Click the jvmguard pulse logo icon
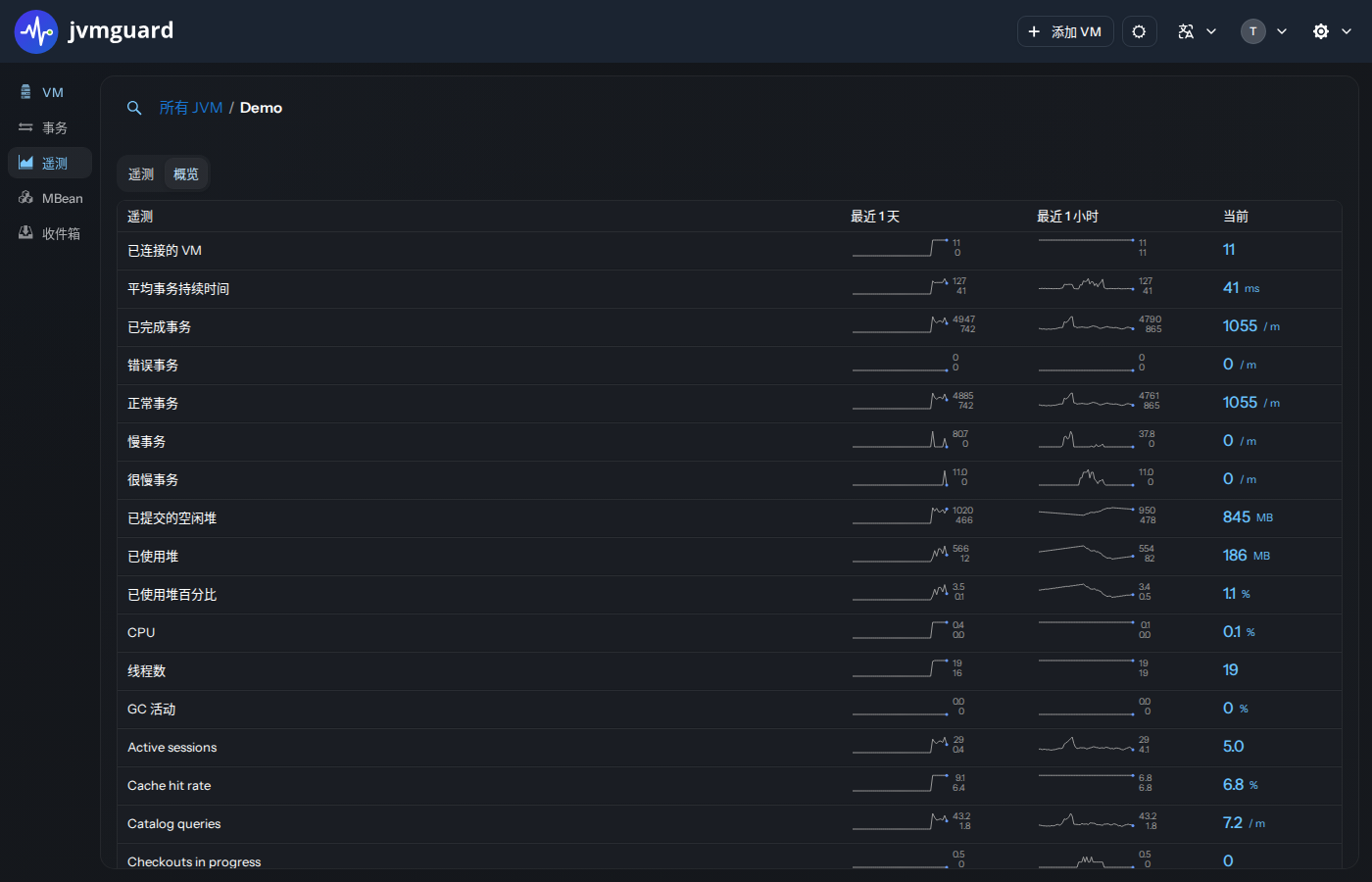The height and width of the screenshot is (882, 1372). click(36, 31)
